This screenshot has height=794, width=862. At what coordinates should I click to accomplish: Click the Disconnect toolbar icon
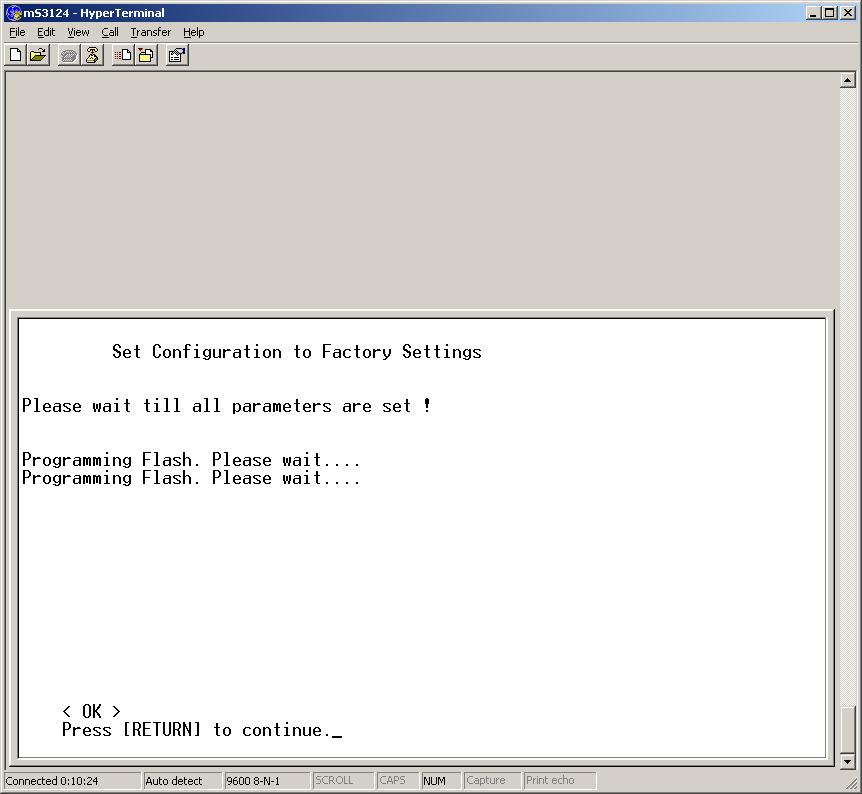(91, 56)
